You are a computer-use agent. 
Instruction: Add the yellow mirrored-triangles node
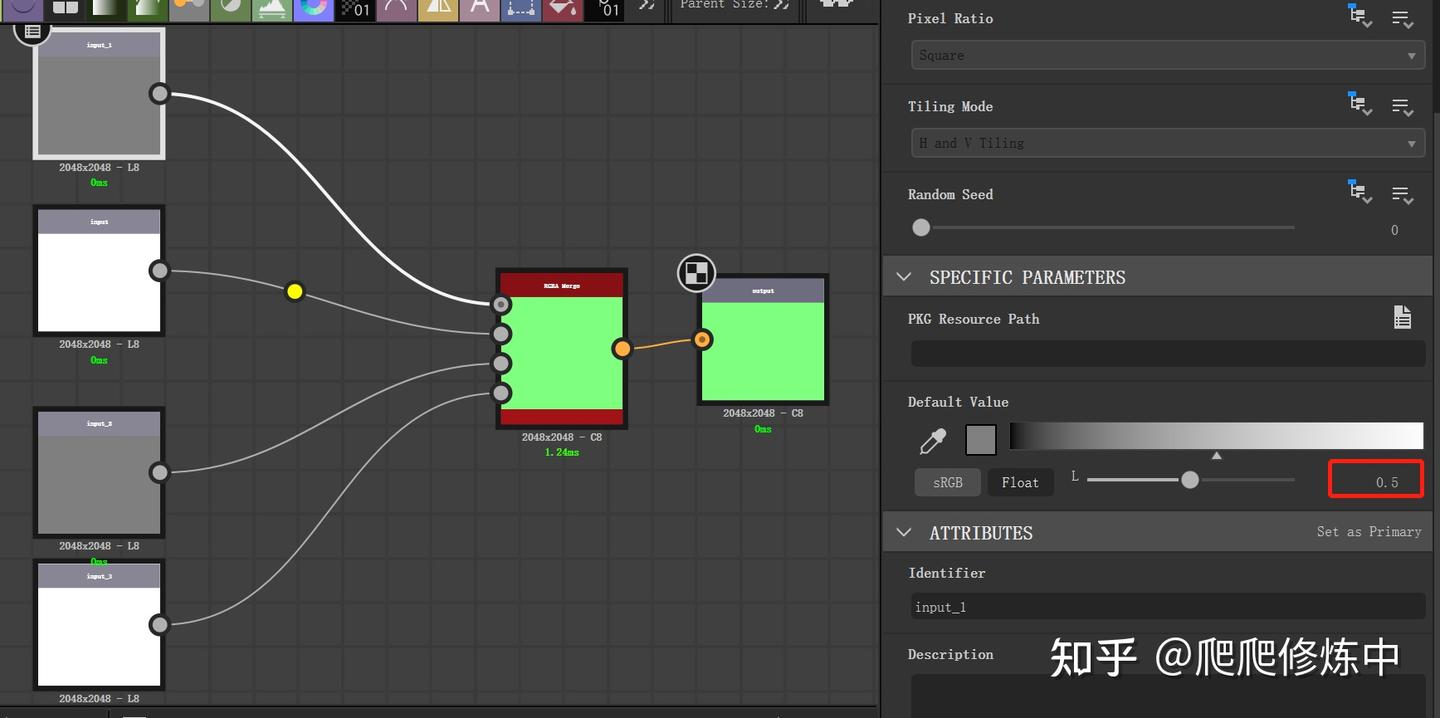coord(438,9)
